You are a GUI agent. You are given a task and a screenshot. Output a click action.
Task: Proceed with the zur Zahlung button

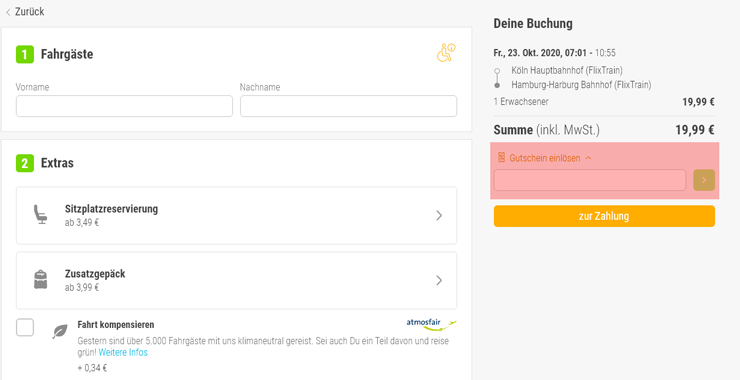605,216
